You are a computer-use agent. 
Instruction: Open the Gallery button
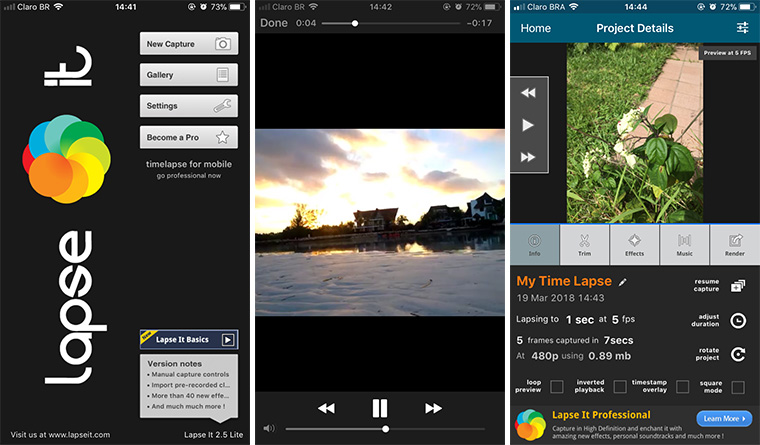click(x=189, y=75)
